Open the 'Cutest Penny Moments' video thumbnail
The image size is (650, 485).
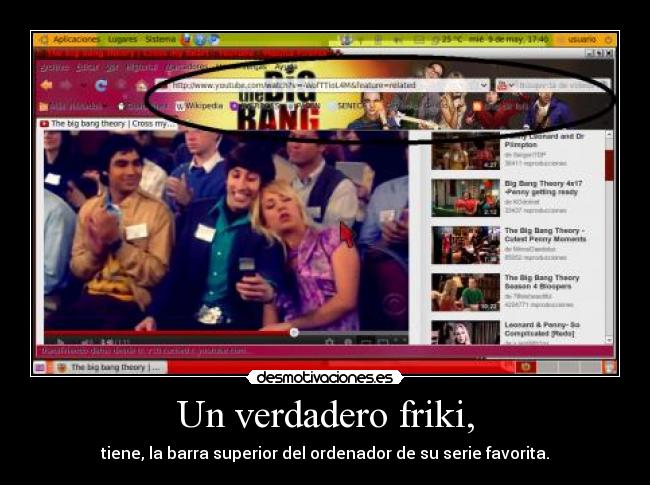point(466,245)
